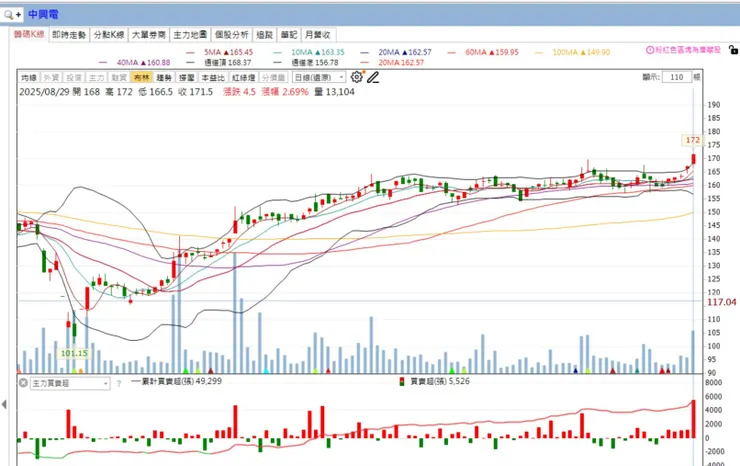Open the 月營收 tab
The image size is (740, 466).
coord(318,35)
